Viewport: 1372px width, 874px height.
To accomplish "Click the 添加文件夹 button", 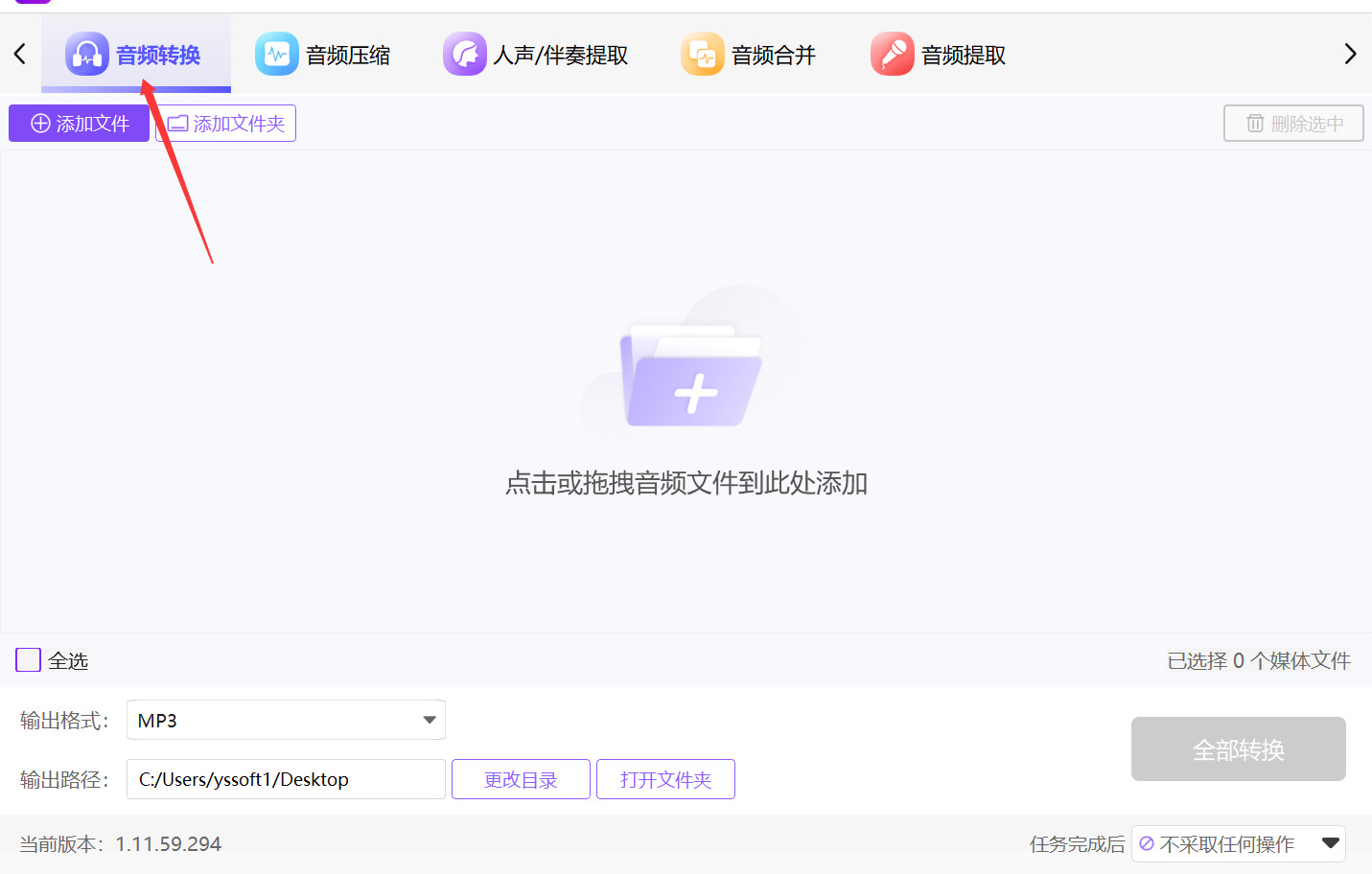I will [226, 124].
